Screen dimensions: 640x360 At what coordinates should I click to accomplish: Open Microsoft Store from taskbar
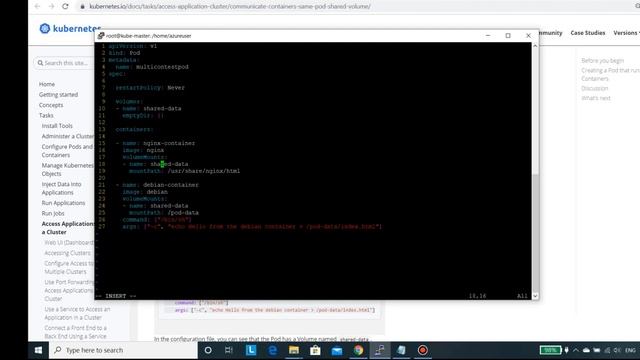click(315, 350)
